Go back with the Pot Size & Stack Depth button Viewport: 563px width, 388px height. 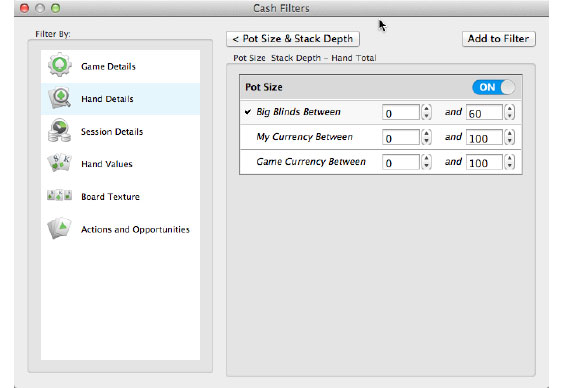click(293, 39)
